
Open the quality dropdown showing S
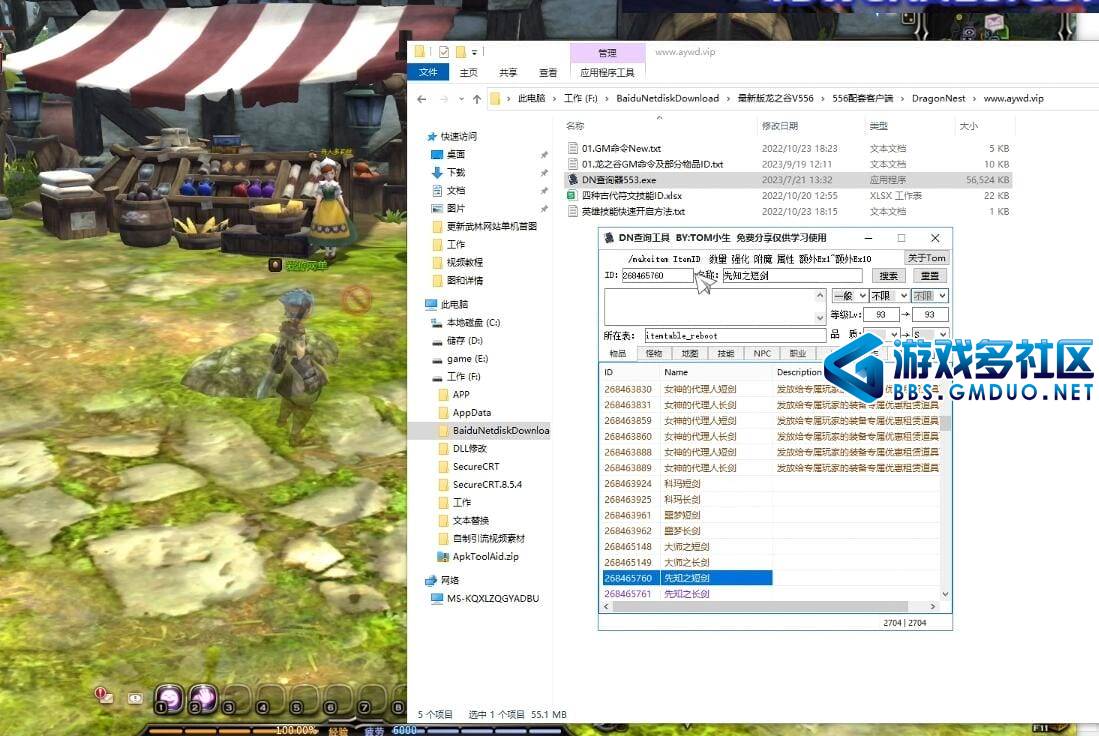click(x=929, y=334)
